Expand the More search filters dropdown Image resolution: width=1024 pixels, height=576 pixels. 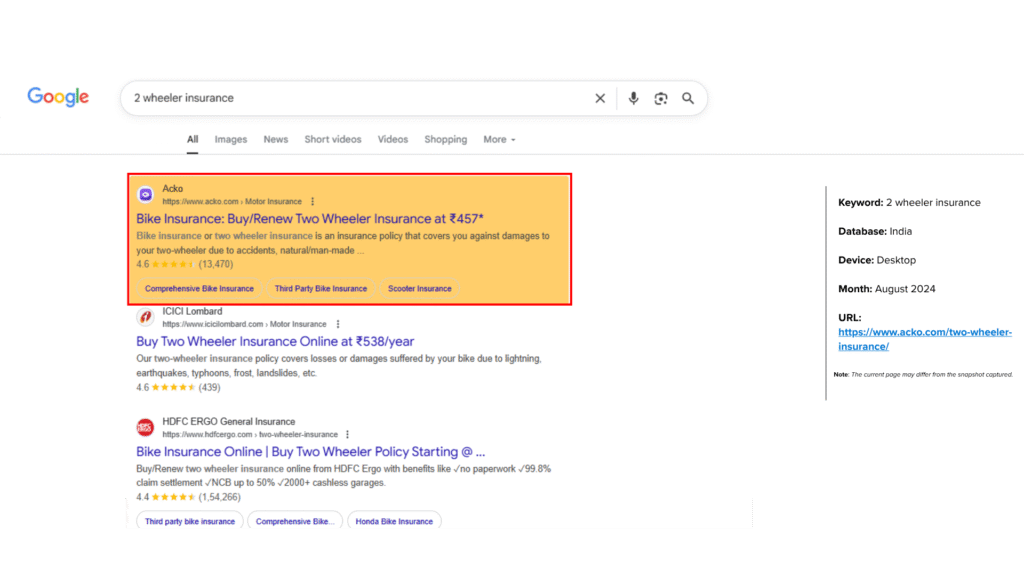coord(499,139)
